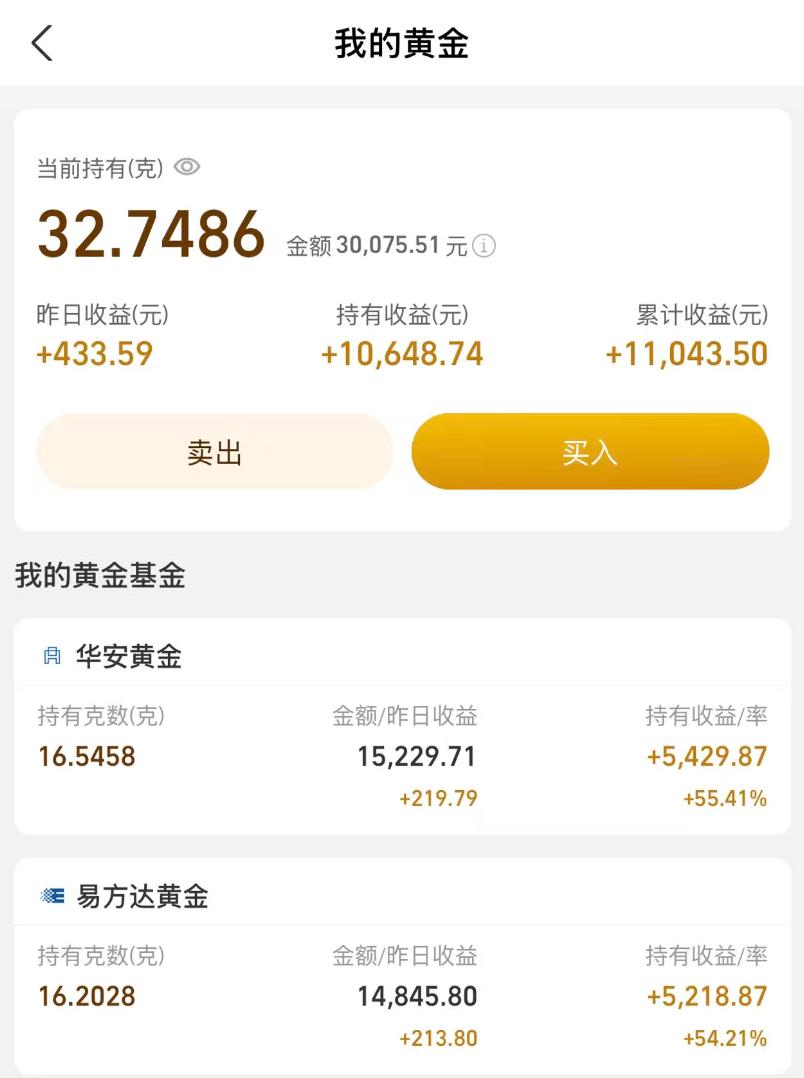The image size is (804, 1078).
Task: Tap the 华安黄金 fund logo icon
Action: click(52, 656)
